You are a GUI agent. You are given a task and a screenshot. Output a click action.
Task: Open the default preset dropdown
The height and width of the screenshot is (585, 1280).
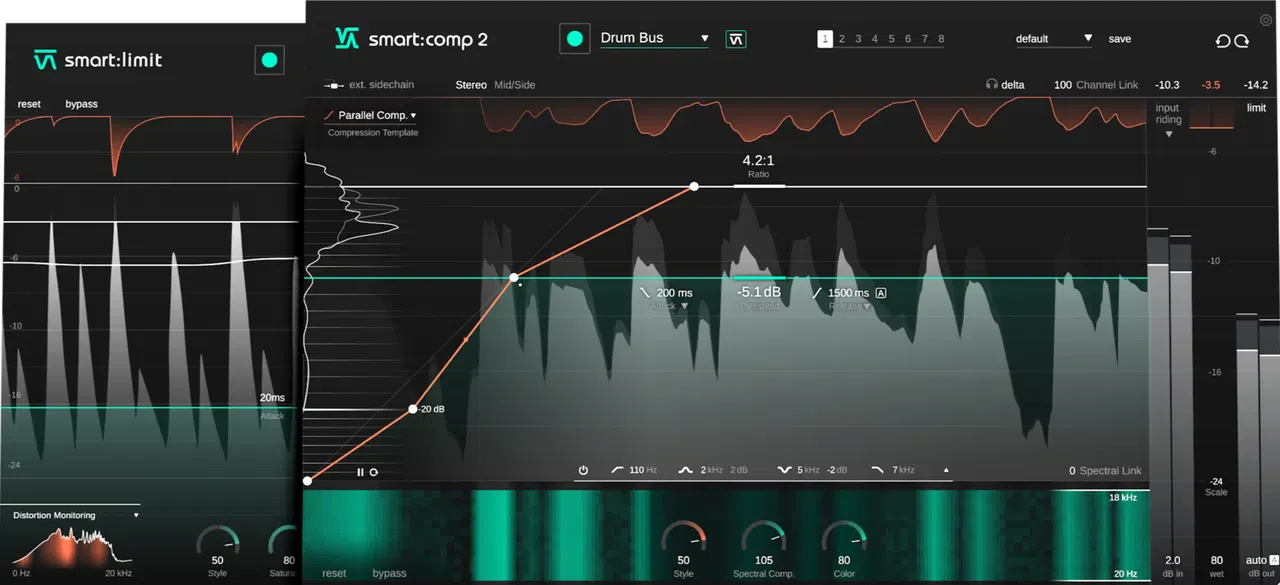[1054, 39]
